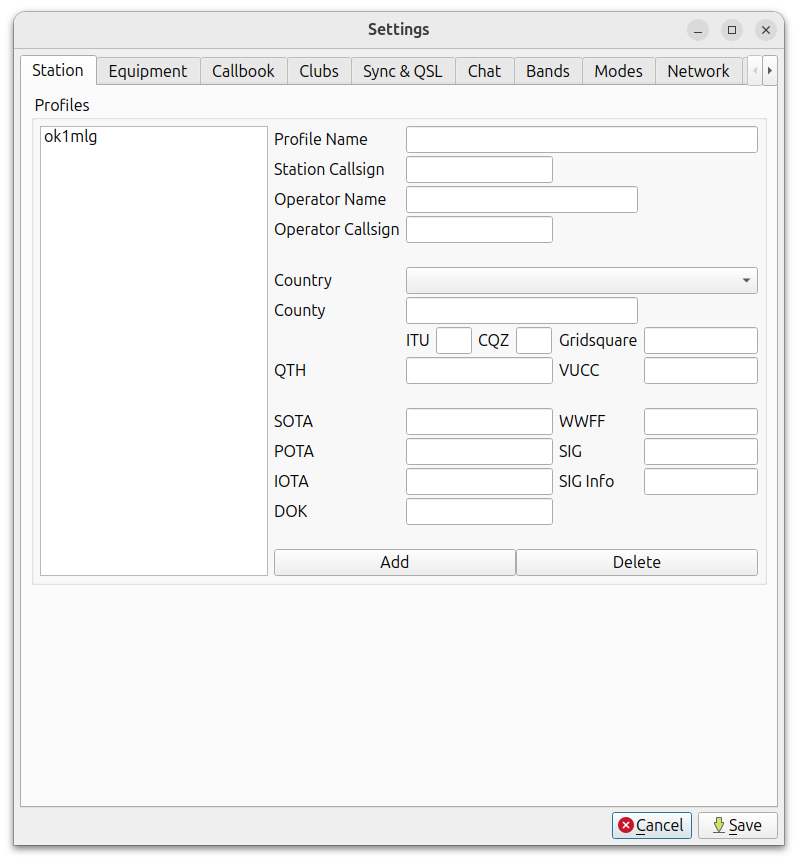
Task: Open the Bands tab
Action: tap(548, 71)
